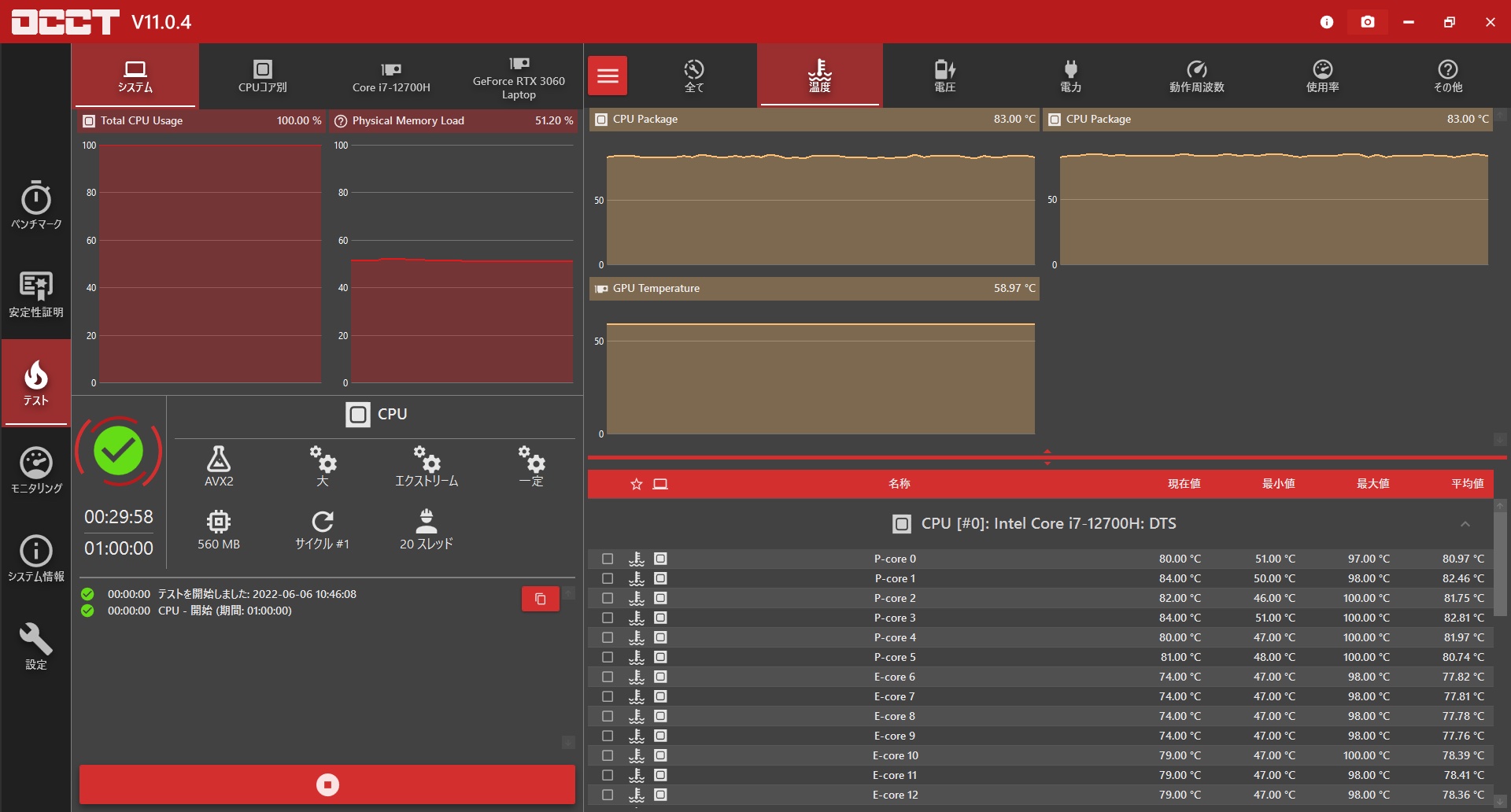Click the 20 スレッド threads setting
The width and height of the screenshot is (1511, 812).
pos(427,530)
